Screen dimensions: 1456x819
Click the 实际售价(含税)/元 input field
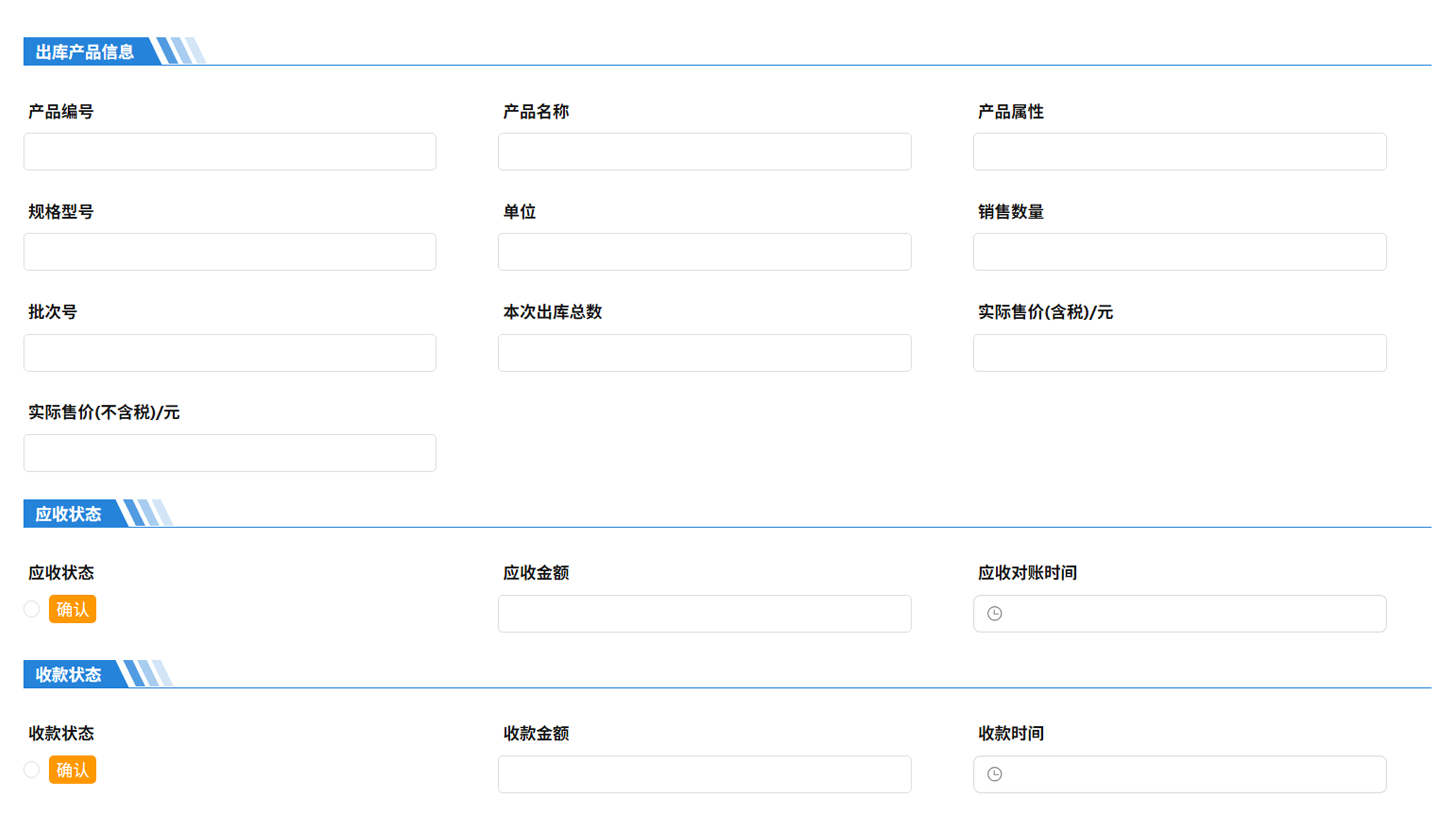tap(1180, 353)
